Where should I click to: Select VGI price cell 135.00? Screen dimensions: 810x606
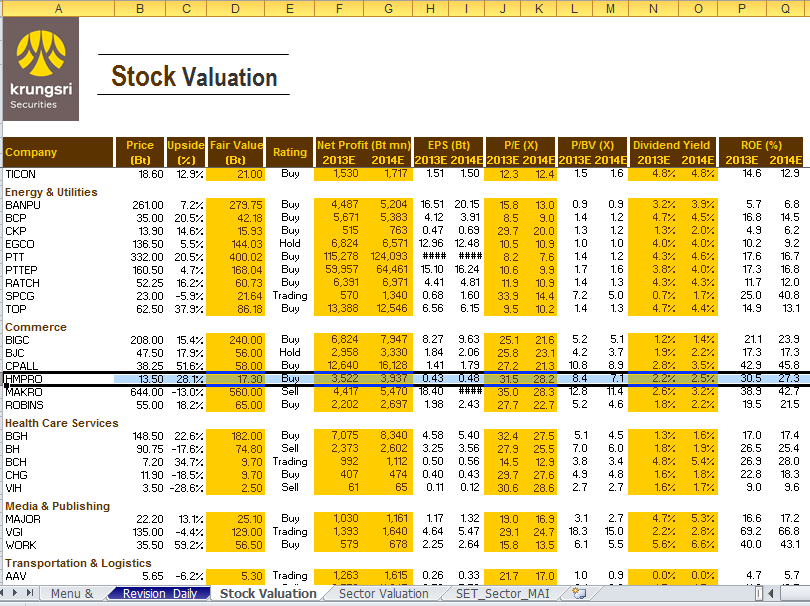[x=140, y=532]
